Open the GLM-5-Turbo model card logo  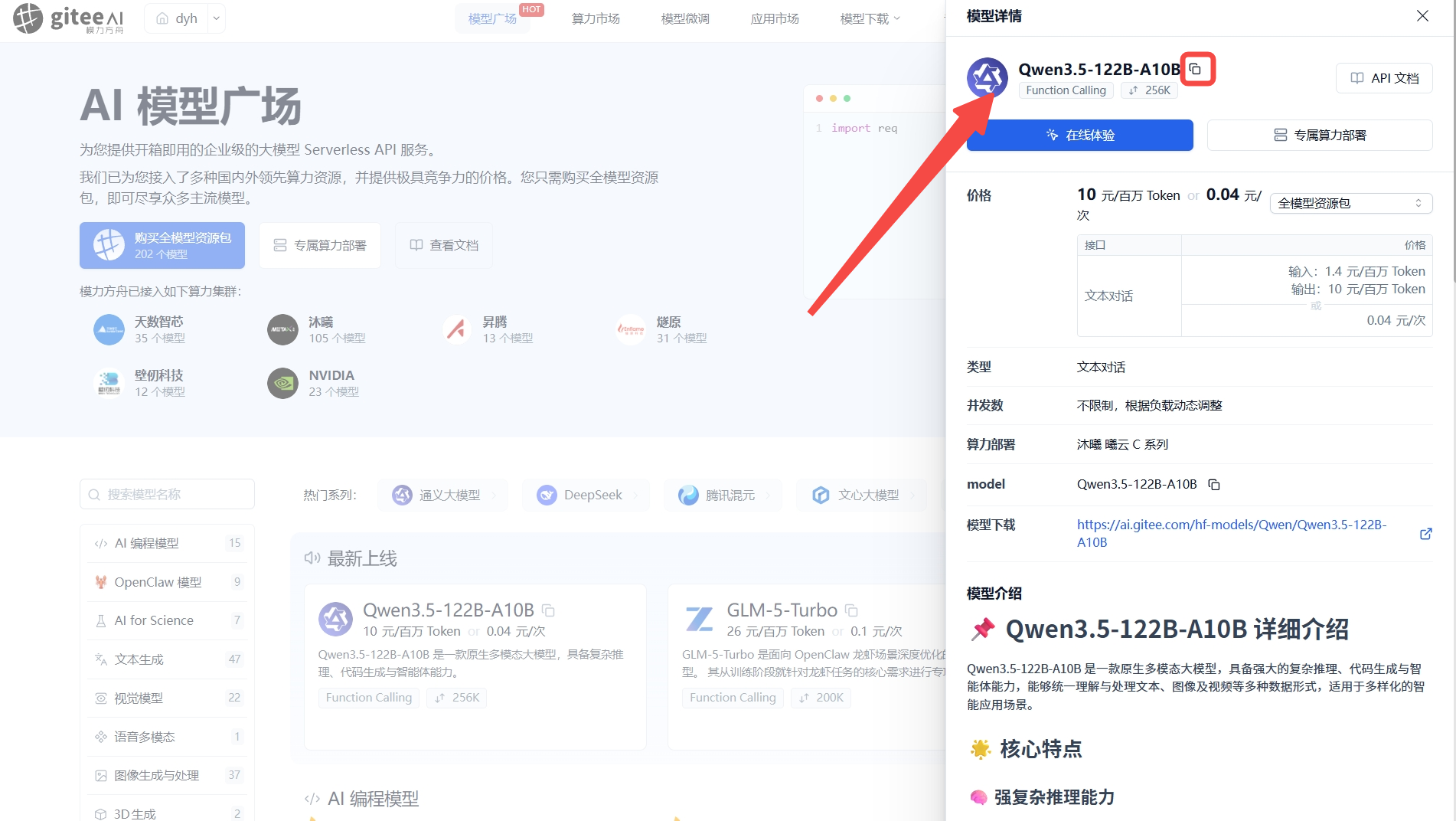pyautogui.click(x=699, y=619)
